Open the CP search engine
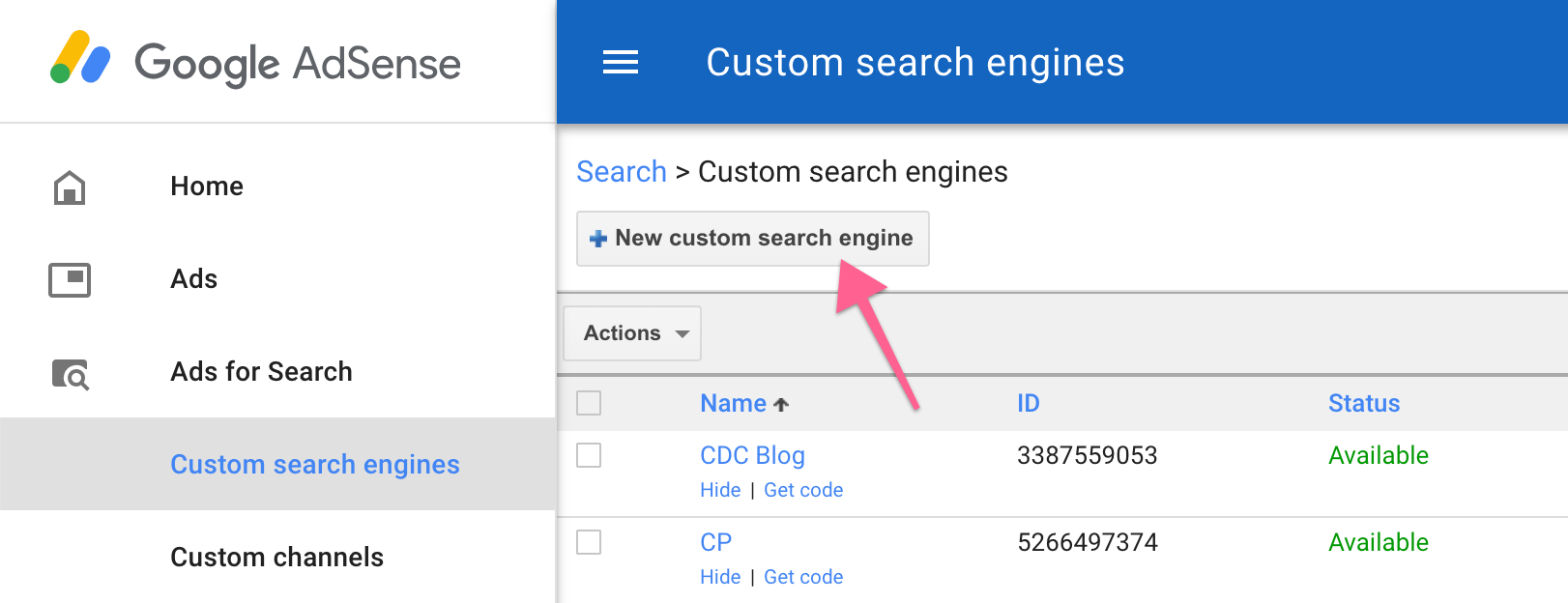This screenshot has height=603, width=1568. pos(715,542)
